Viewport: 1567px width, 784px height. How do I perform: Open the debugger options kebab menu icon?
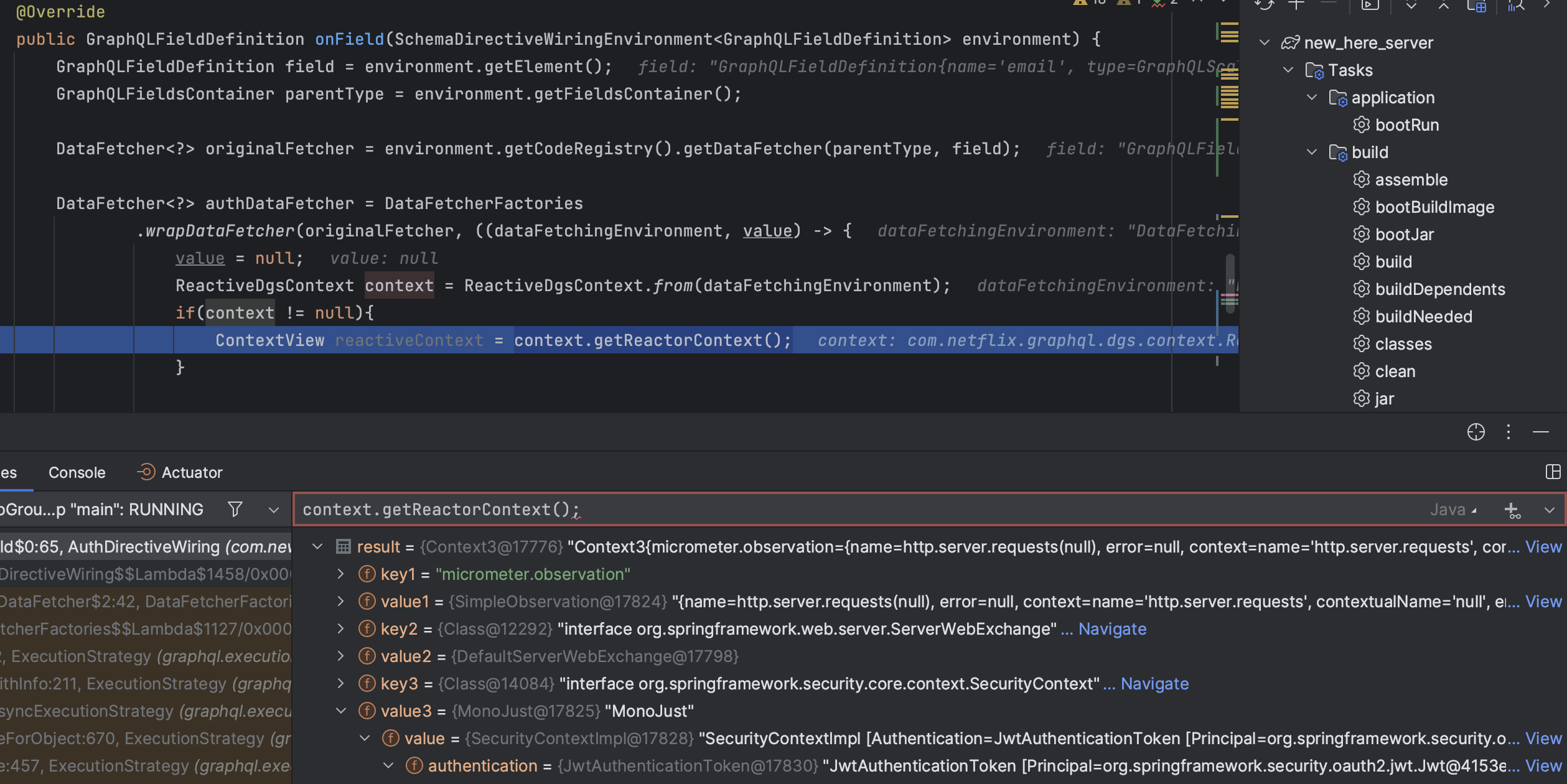[x=1508, y=432]
